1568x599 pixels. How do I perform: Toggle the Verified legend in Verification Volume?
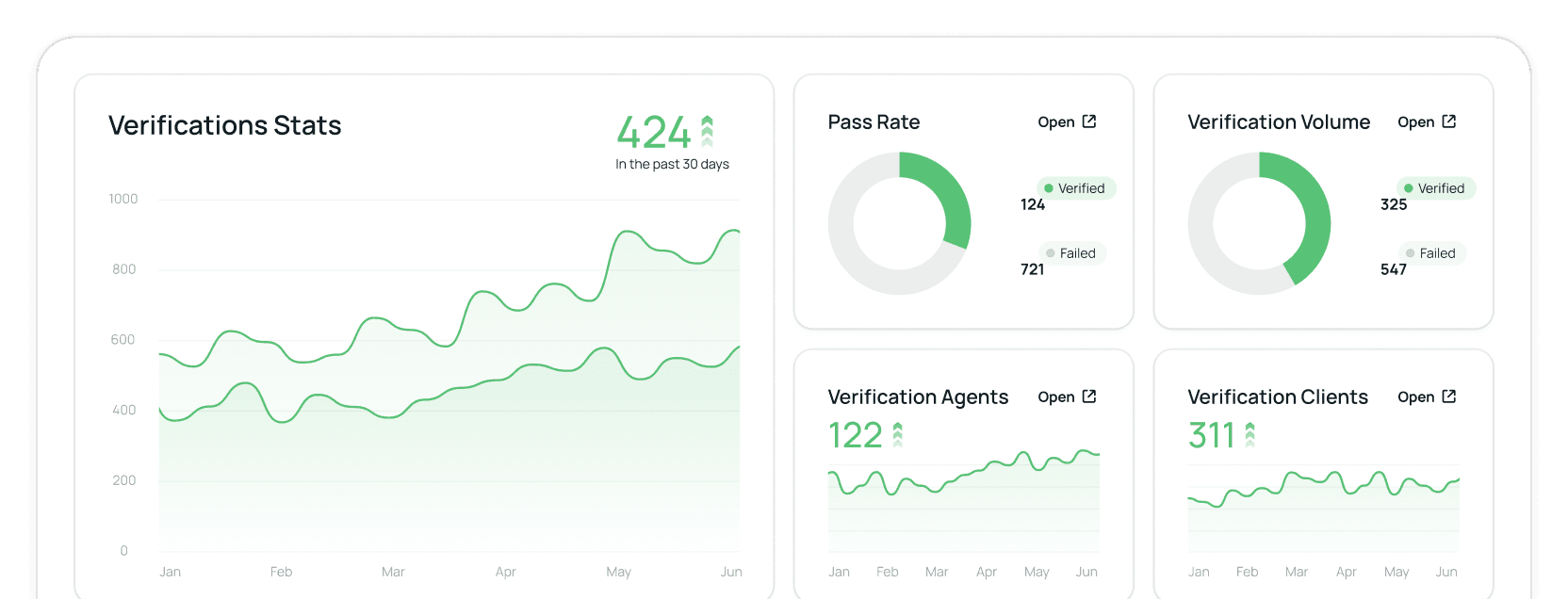(x=1436, y=188)
